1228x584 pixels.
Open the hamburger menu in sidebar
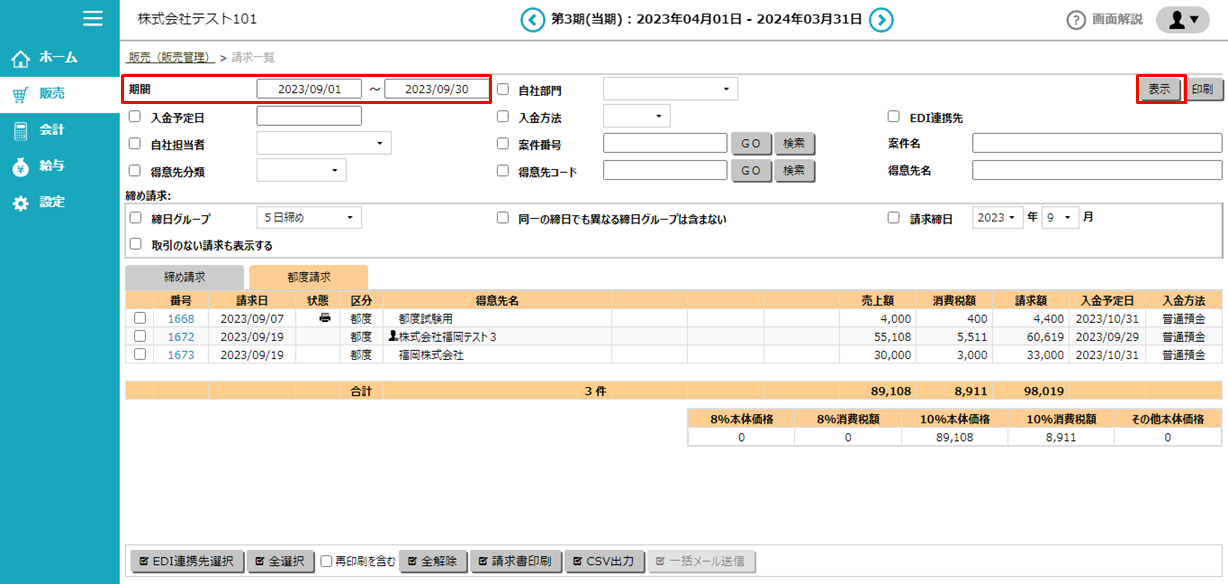pyautogui.click(x=93, y=18)
